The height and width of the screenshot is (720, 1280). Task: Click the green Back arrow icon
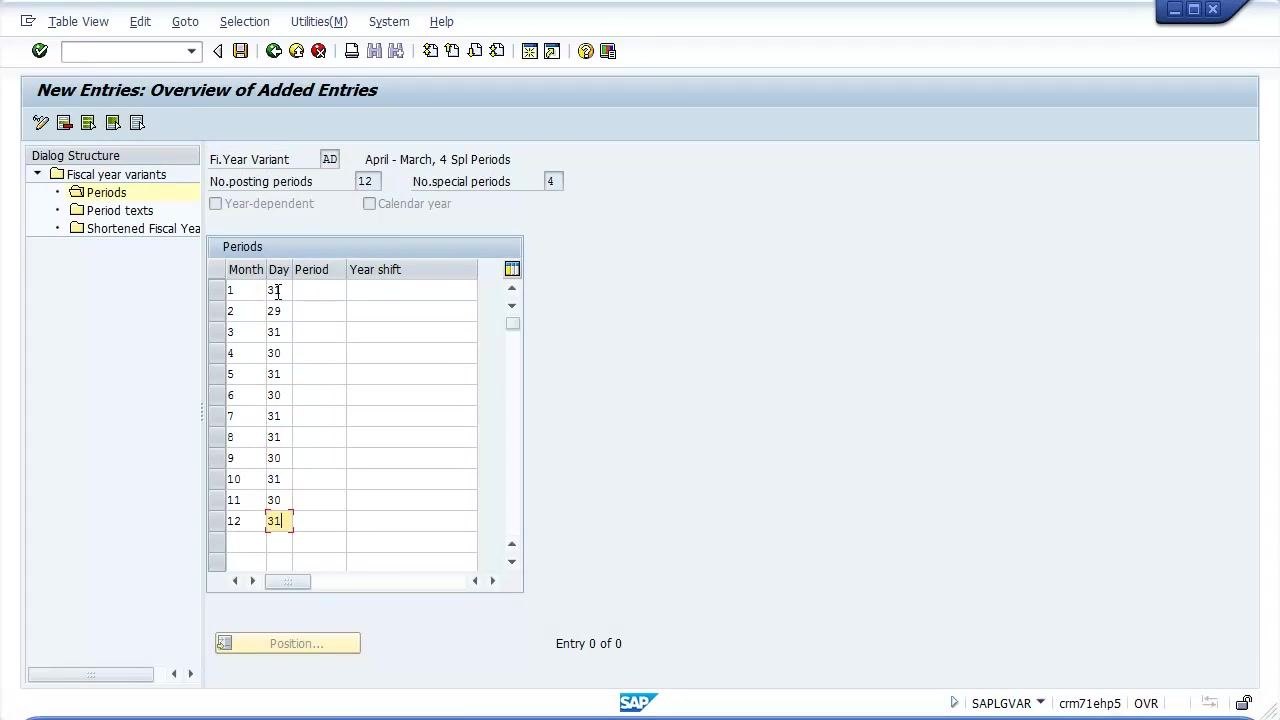click(x=273, y=51)
